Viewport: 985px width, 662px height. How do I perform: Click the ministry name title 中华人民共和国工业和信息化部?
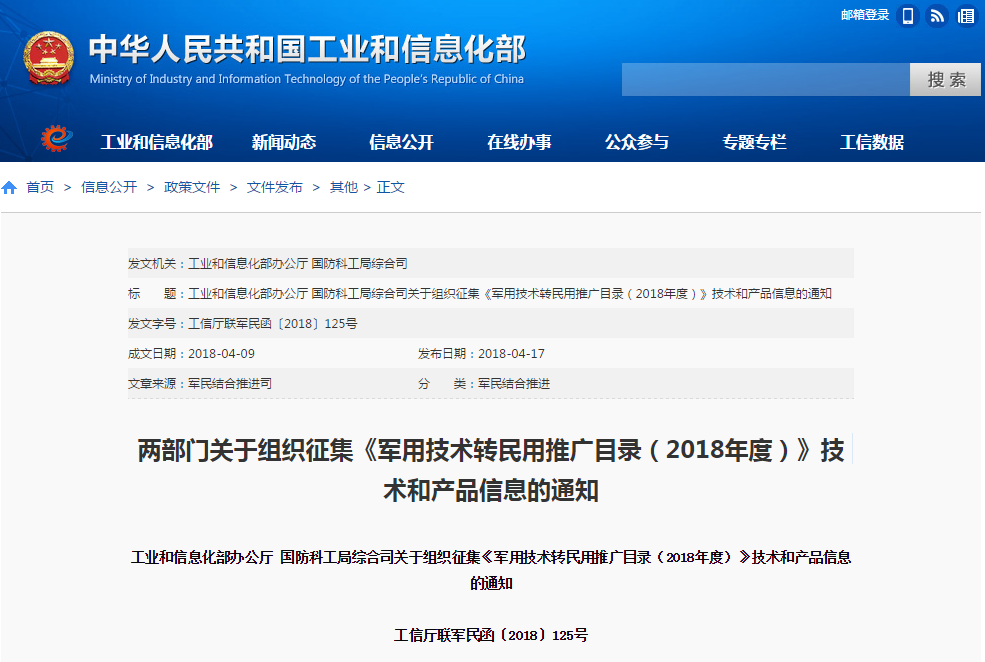[307, 49]
